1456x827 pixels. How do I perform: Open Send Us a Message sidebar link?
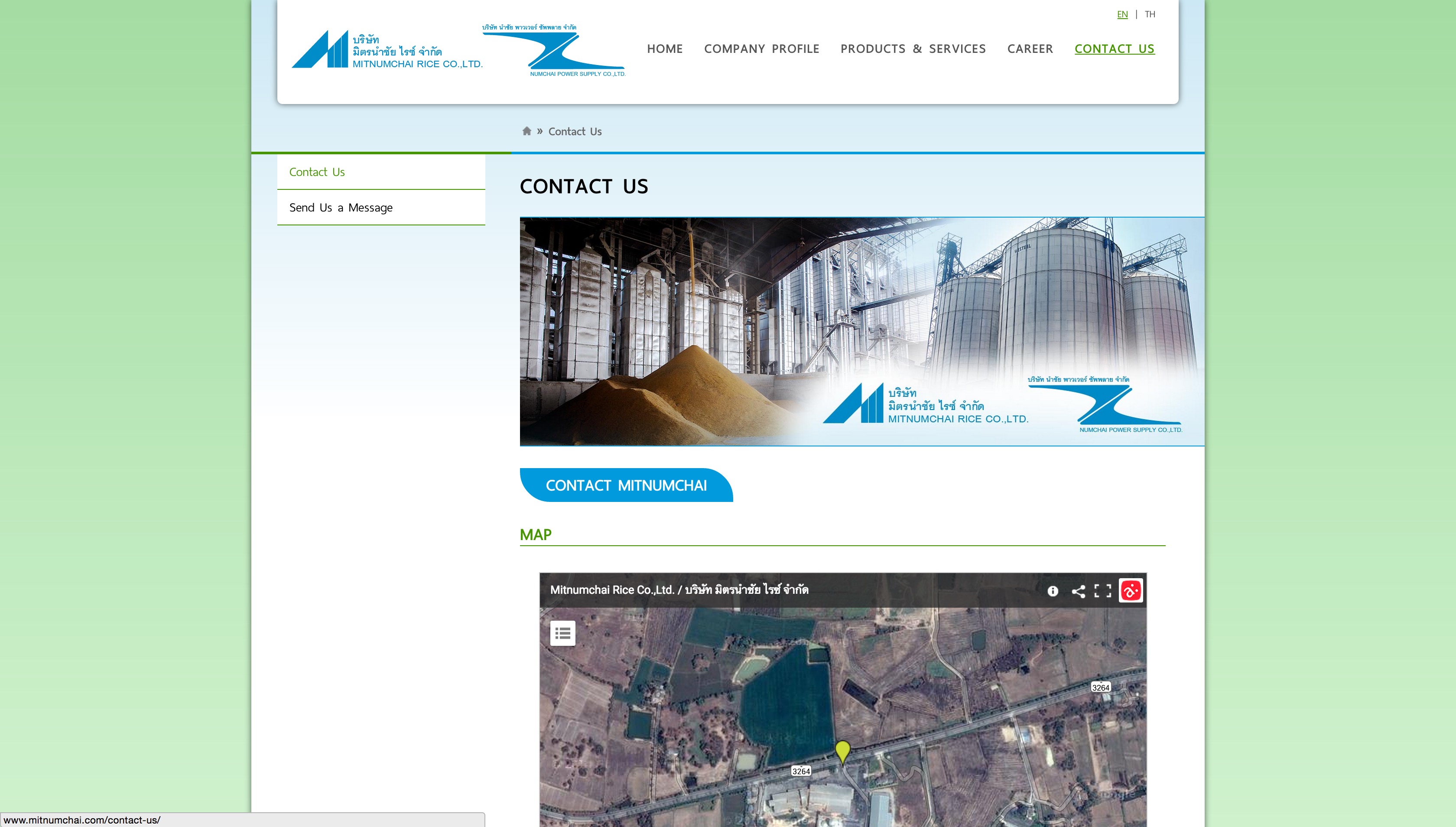[380, 208]
